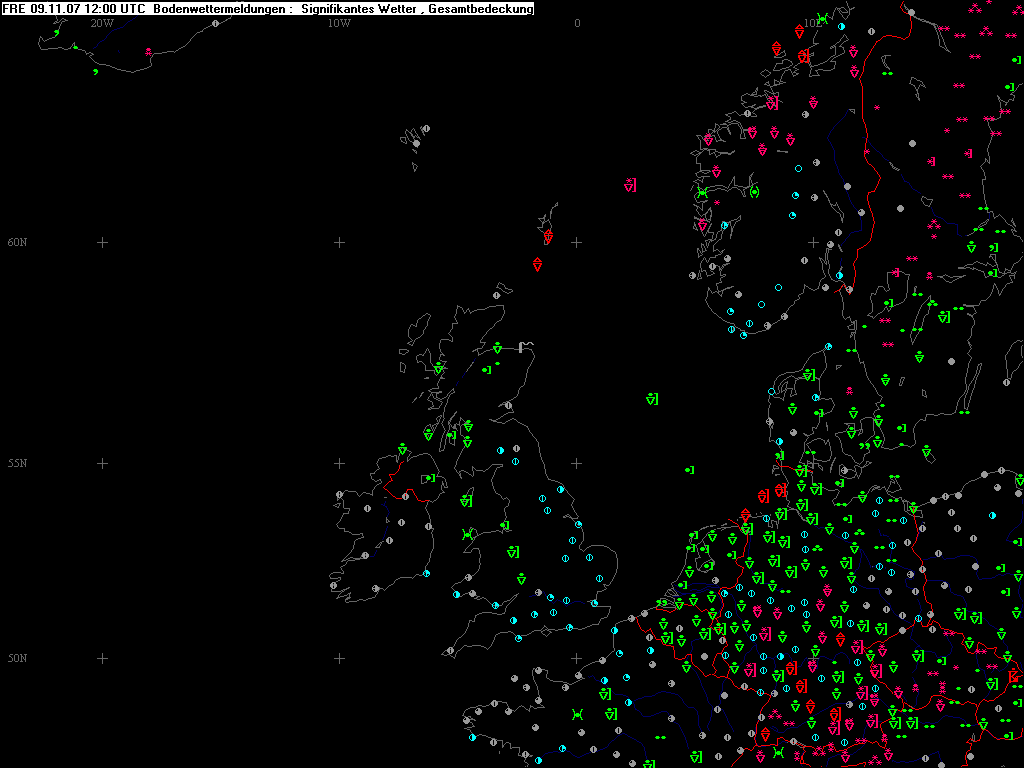
Task: Click the '50N' latitude label
Action: pos(17,658)
